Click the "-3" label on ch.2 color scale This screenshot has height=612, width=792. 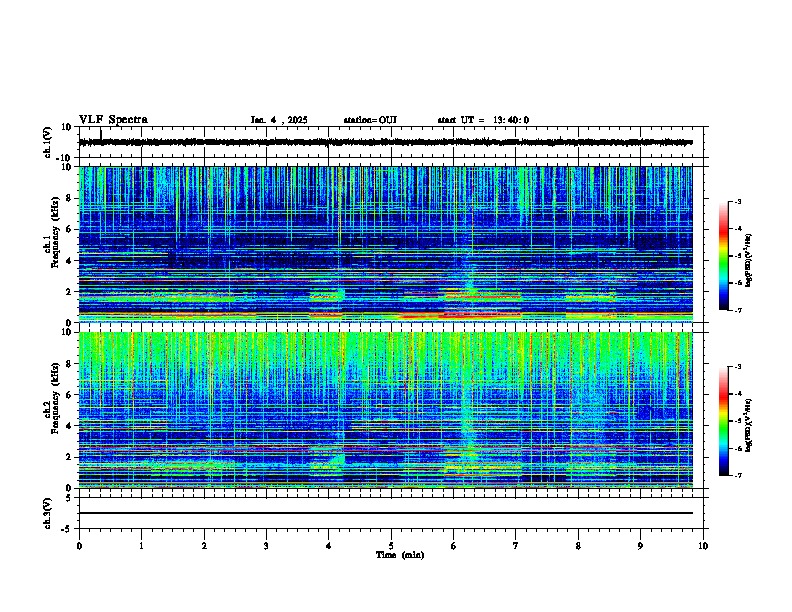[737, 367]
